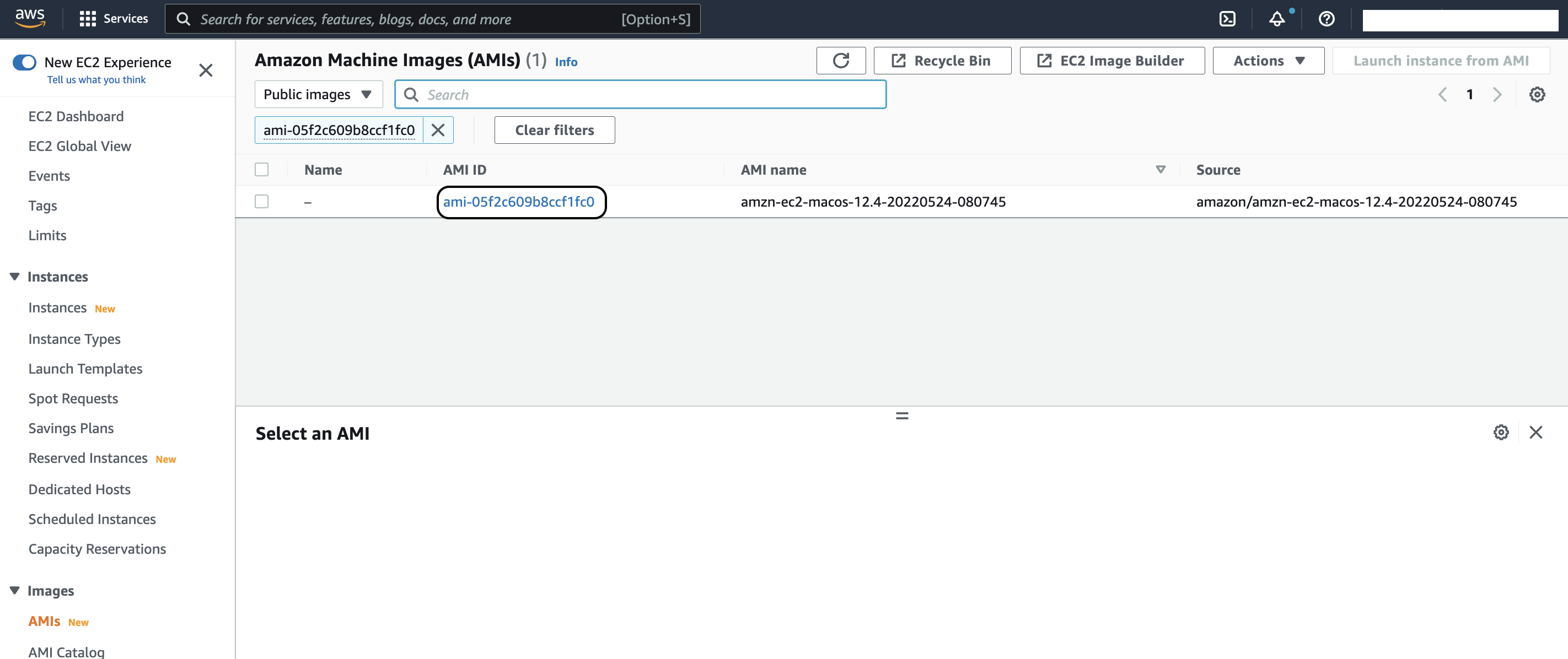This screenshot has width=1568, height=659.
Task: Open the AMIs sidebar item
Action: (x=45, y=620)
